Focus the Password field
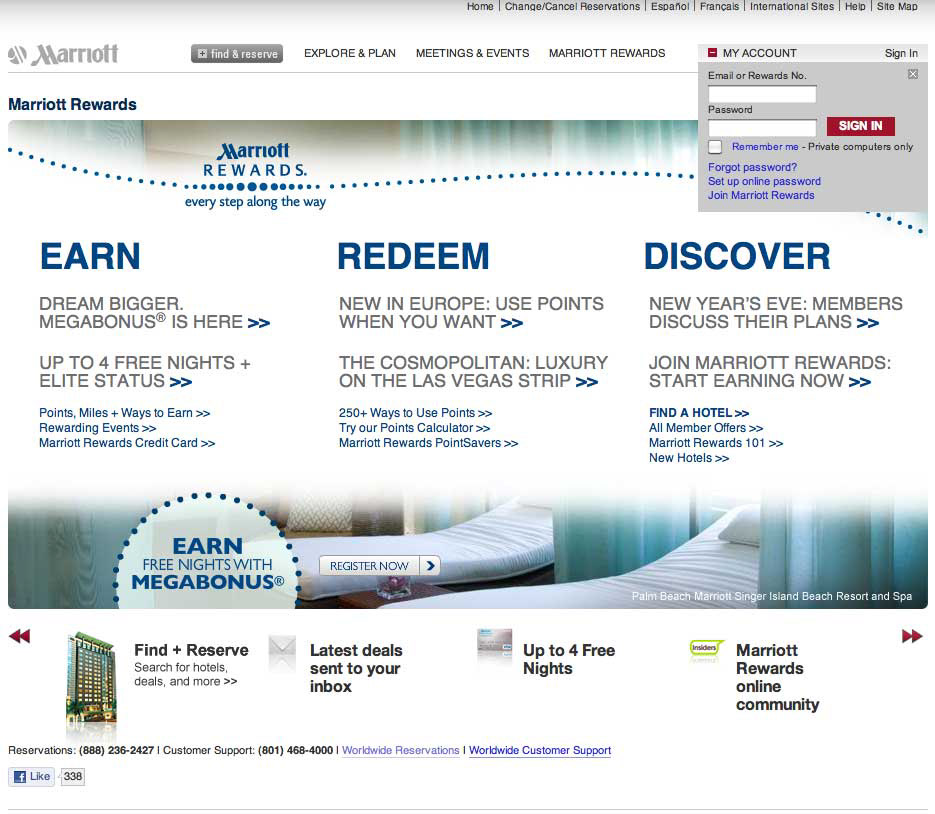 [x=761, y=127]
